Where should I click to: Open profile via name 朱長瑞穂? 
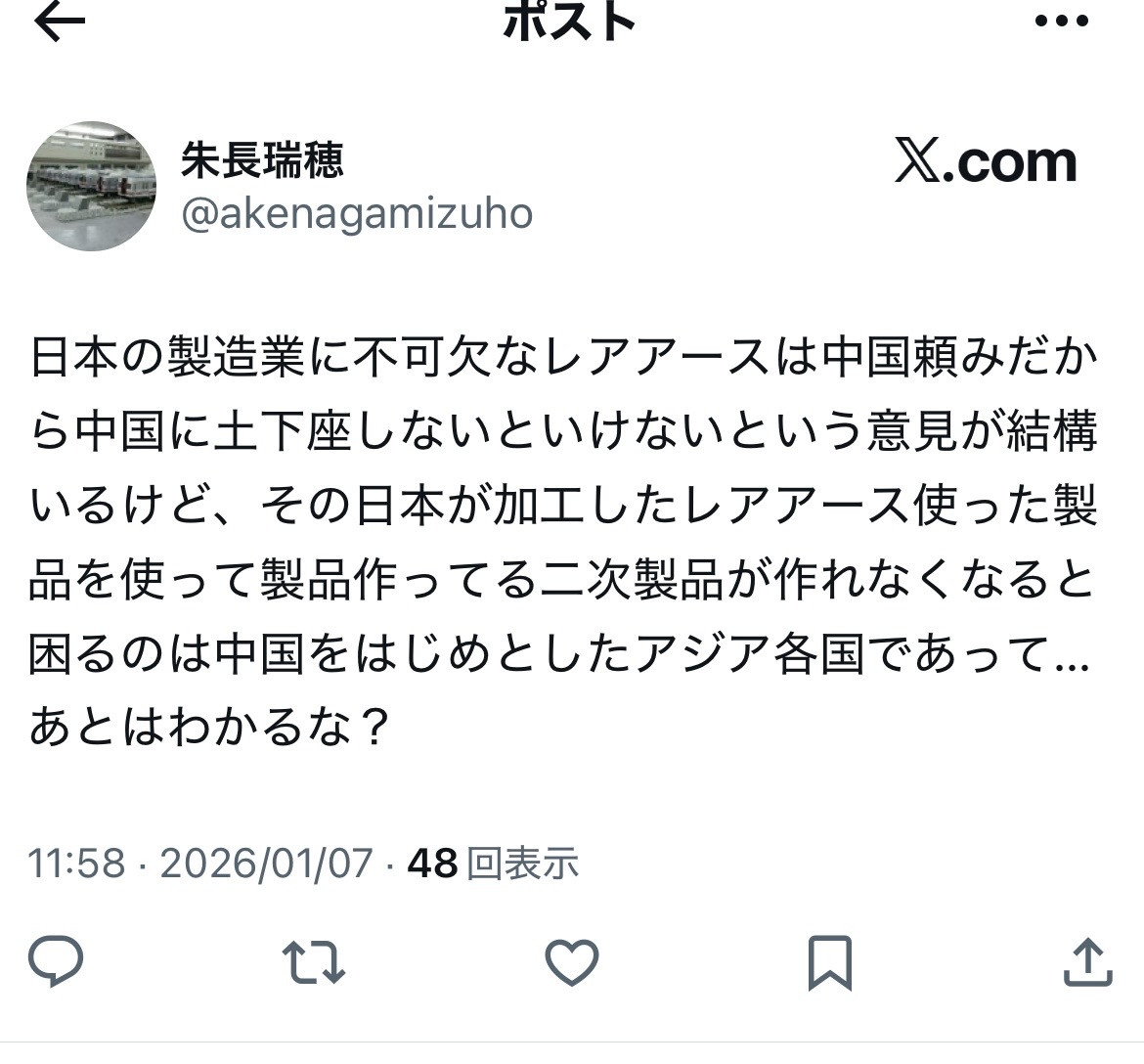[262, 159]
